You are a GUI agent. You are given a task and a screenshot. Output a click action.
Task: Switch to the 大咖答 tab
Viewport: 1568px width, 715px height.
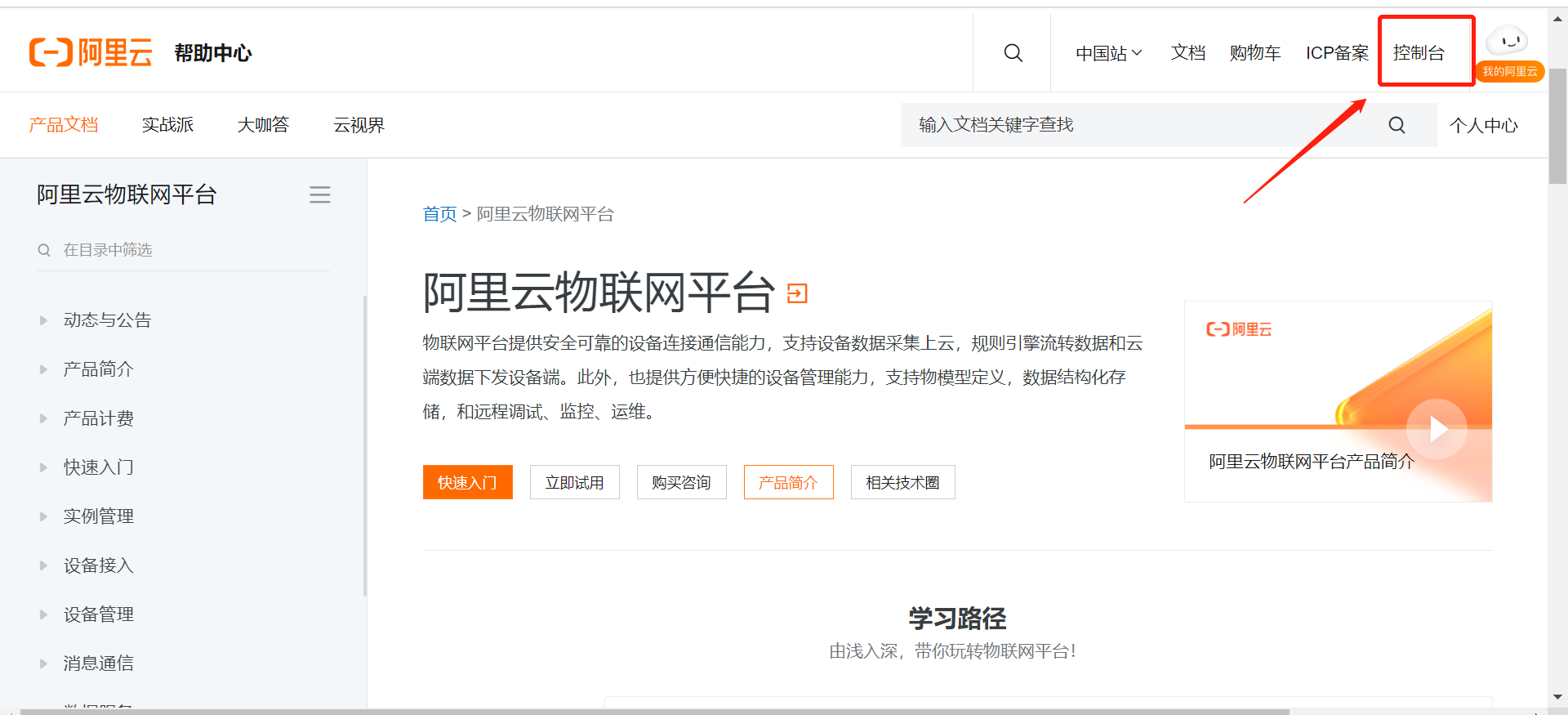[x=263, y=125]
